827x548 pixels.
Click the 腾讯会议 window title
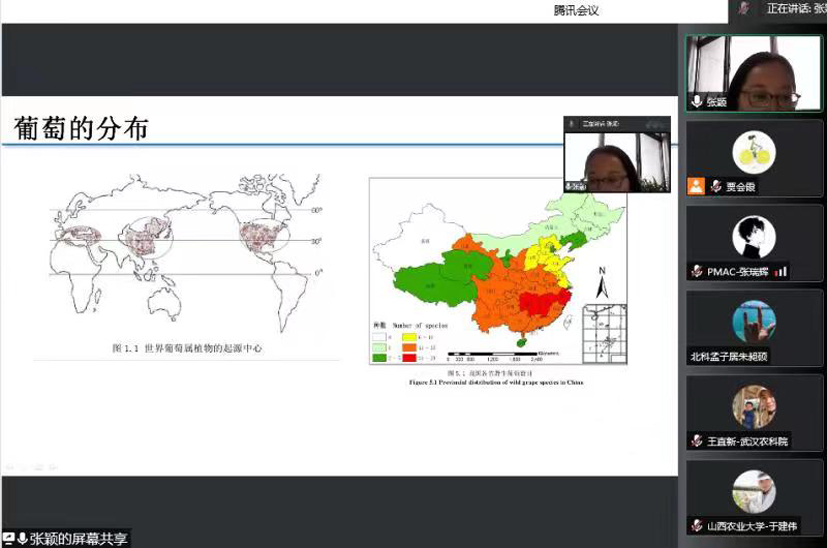(x=575, y=9)
